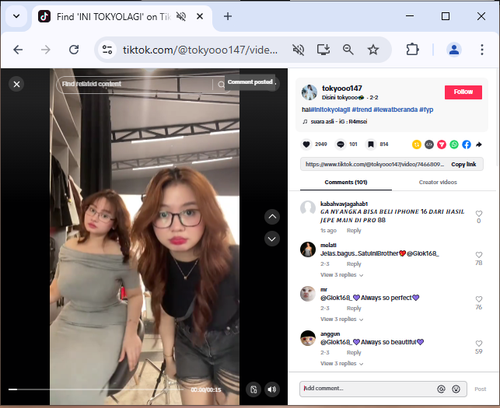
Task: Open site information icon in address bar
Action: [107, 50]
